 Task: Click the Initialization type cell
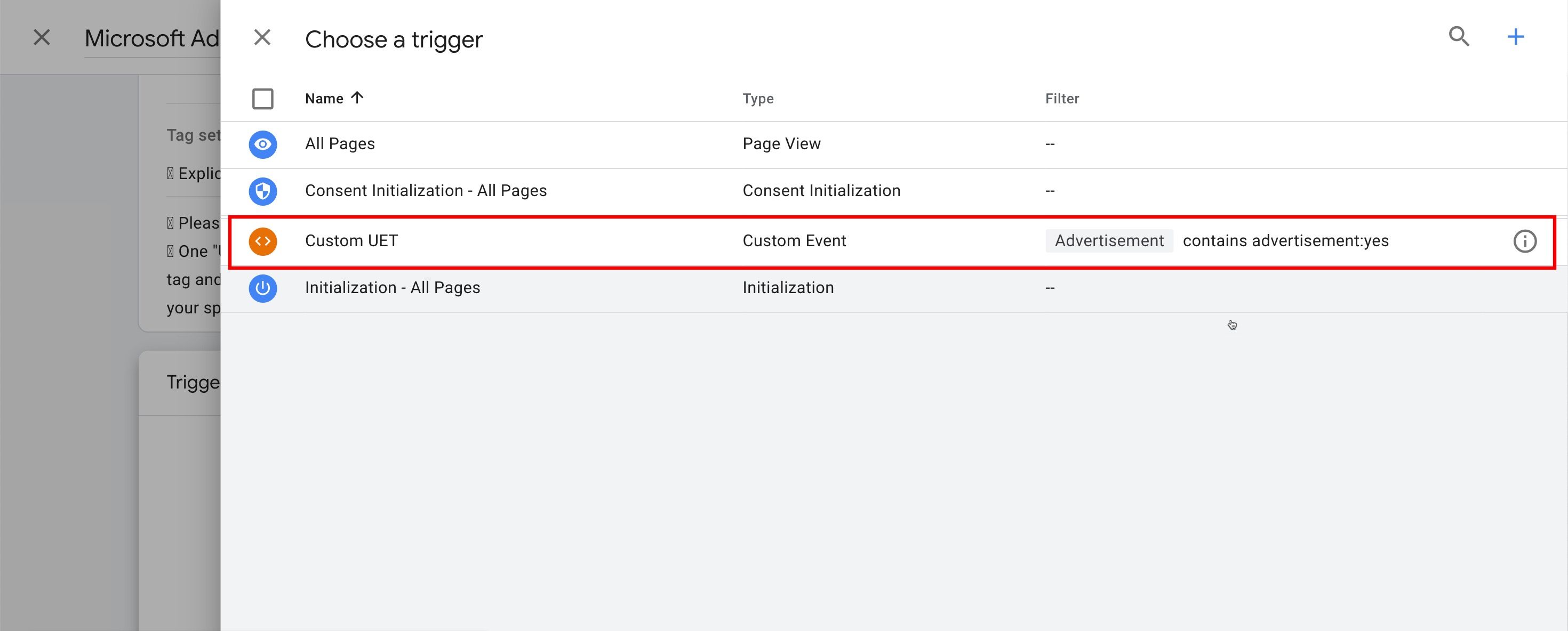point(788,288)
